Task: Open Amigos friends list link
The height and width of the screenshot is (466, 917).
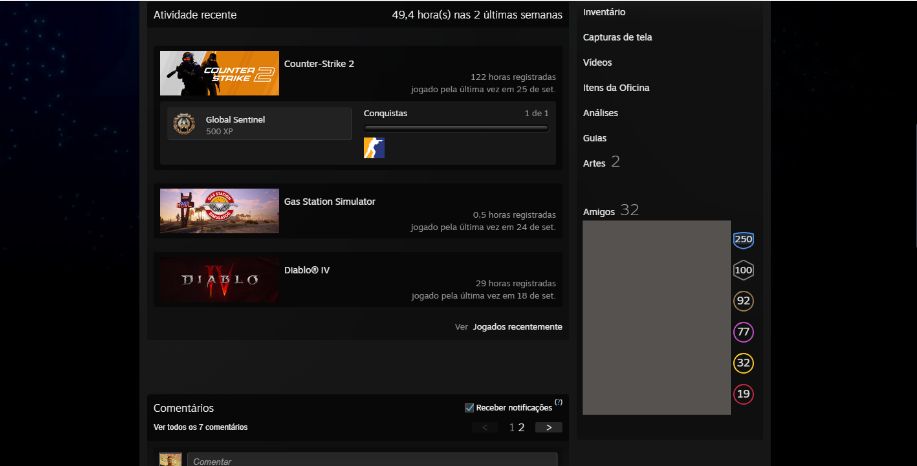Action: pos(598,212)
